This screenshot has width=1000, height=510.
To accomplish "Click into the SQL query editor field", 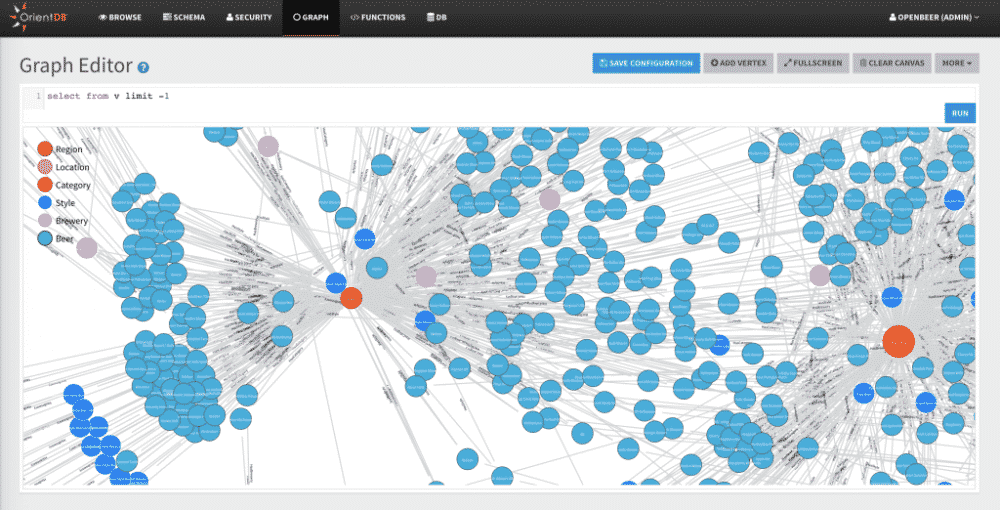I will 480,96.
